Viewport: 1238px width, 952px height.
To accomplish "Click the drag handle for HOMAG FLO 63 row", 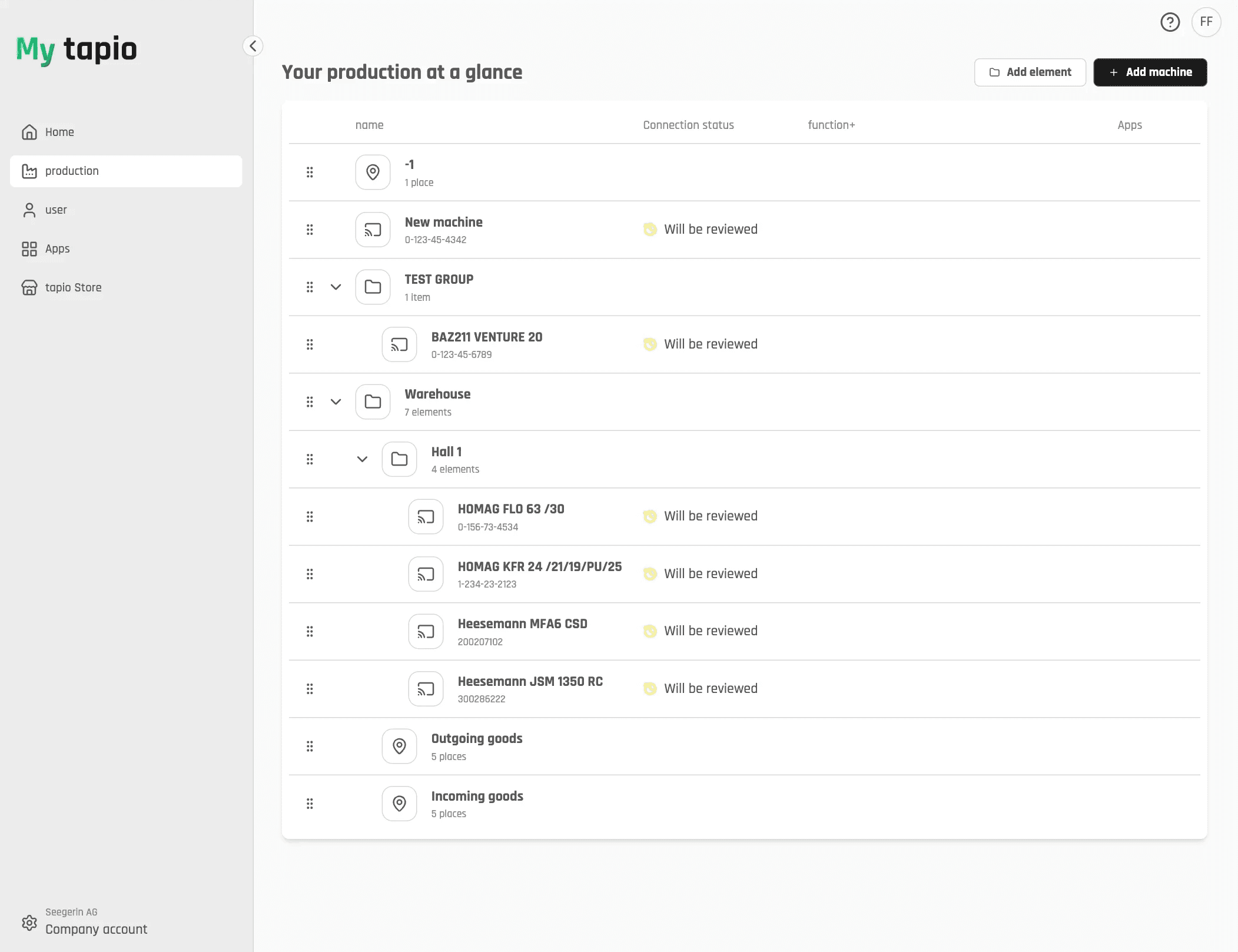I will point(310,516).
